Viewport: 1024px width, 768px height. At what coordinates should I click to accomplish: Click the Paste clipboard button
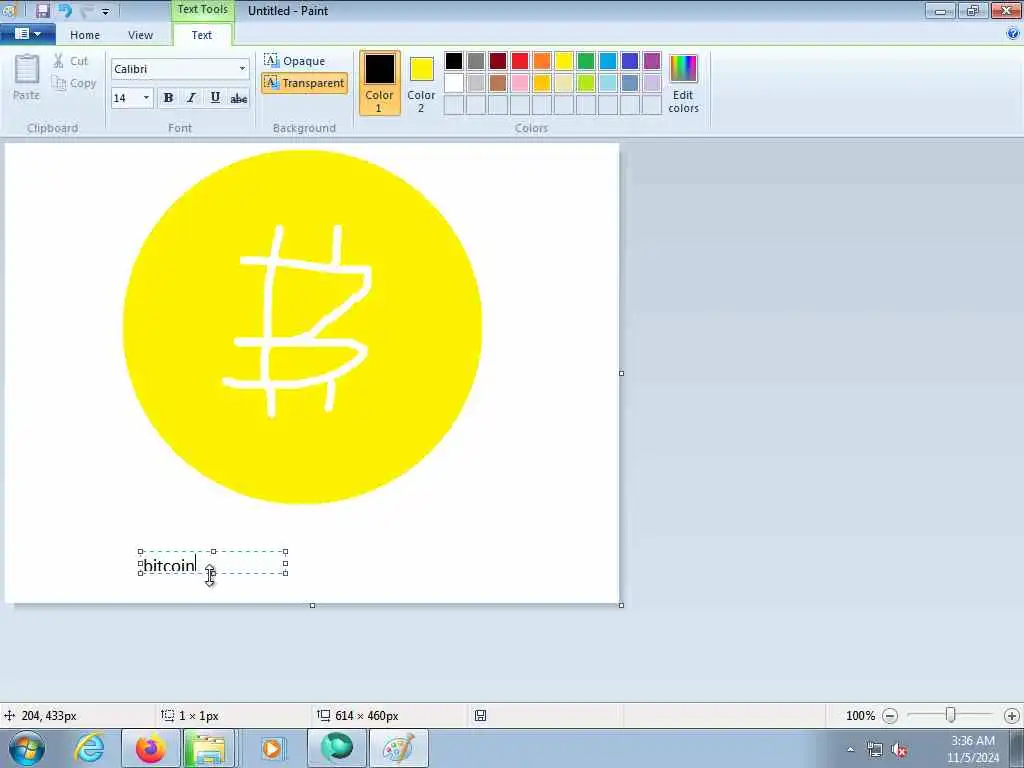pos(27,77)
